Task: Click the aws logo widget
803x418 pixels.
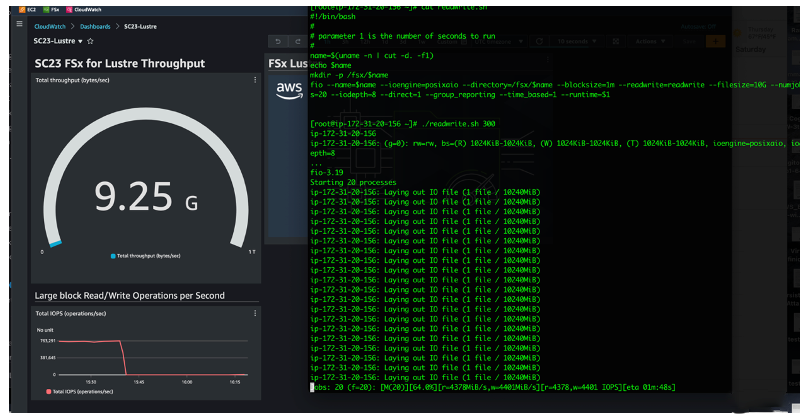Action: pyautogui.click(x=289, y=90)
